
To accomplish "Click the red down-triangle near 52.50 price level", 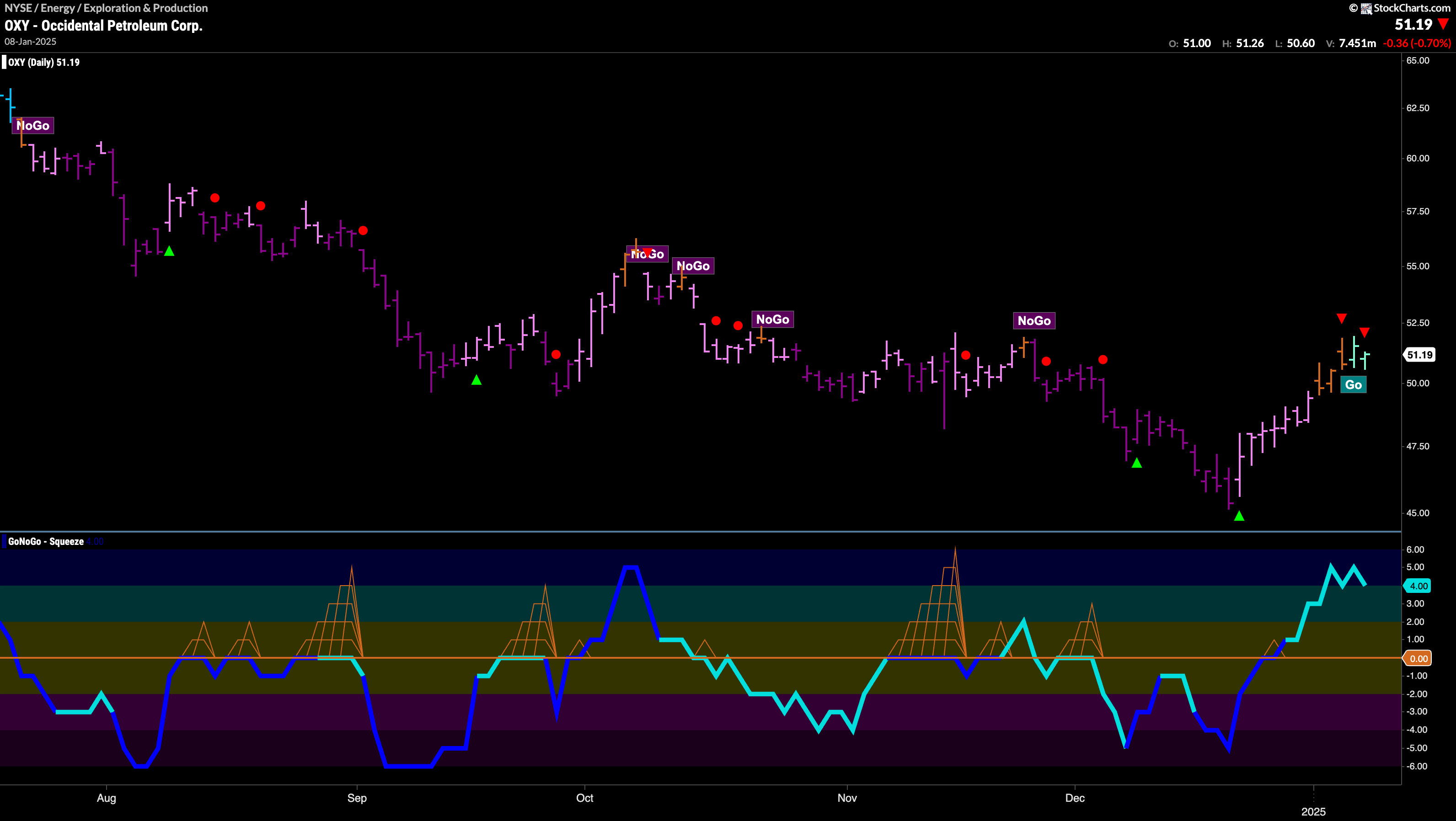I will click(1341, 319).
